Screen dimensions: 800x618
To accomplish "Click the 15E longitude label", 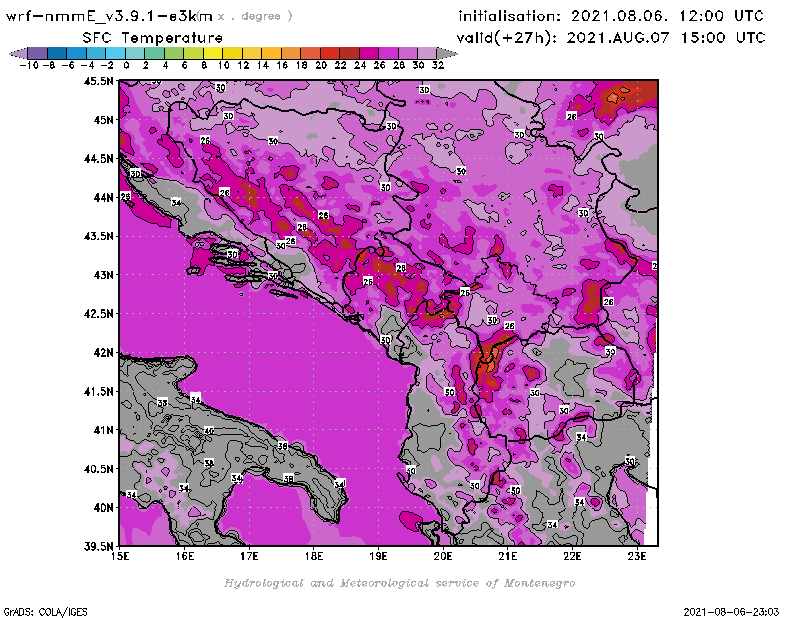I will coord(120,556).
